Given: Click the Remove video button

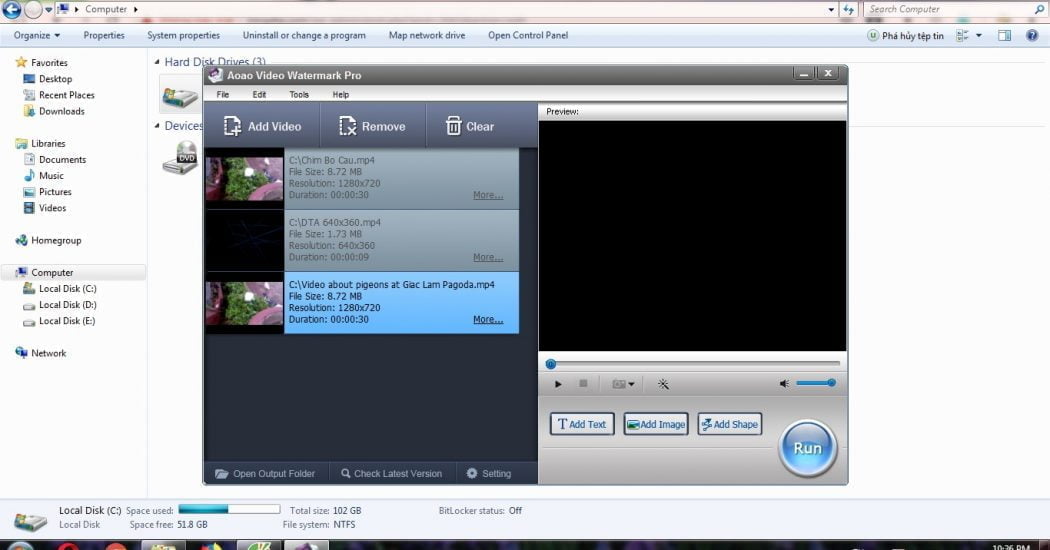Looking at the screenshot, I should click(372, 126).
